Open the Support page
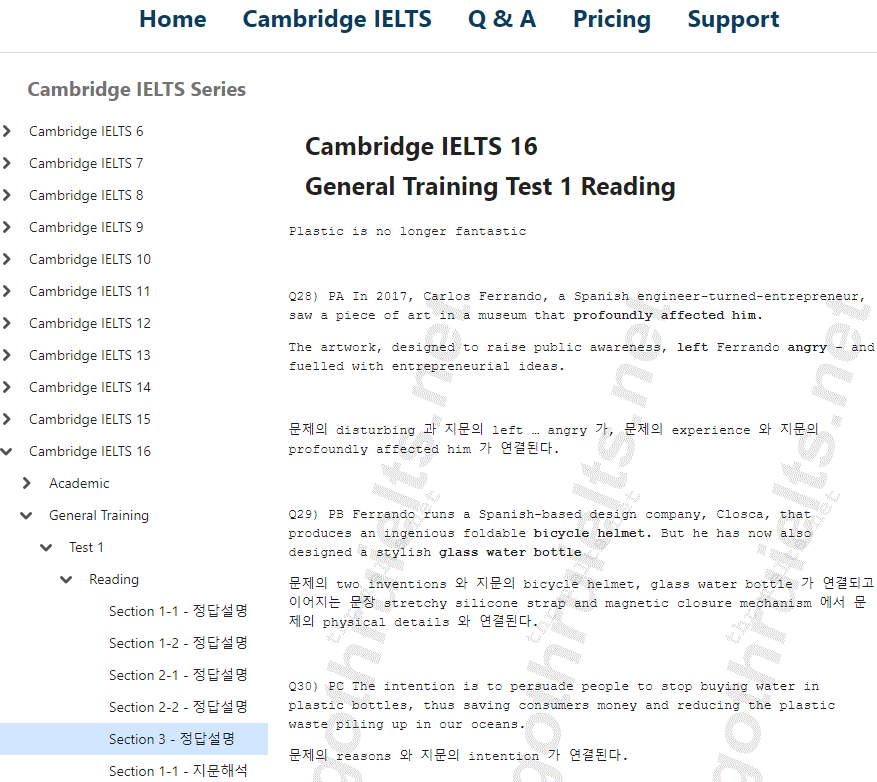This screenshot has width=877, height=782. (733, 19)
